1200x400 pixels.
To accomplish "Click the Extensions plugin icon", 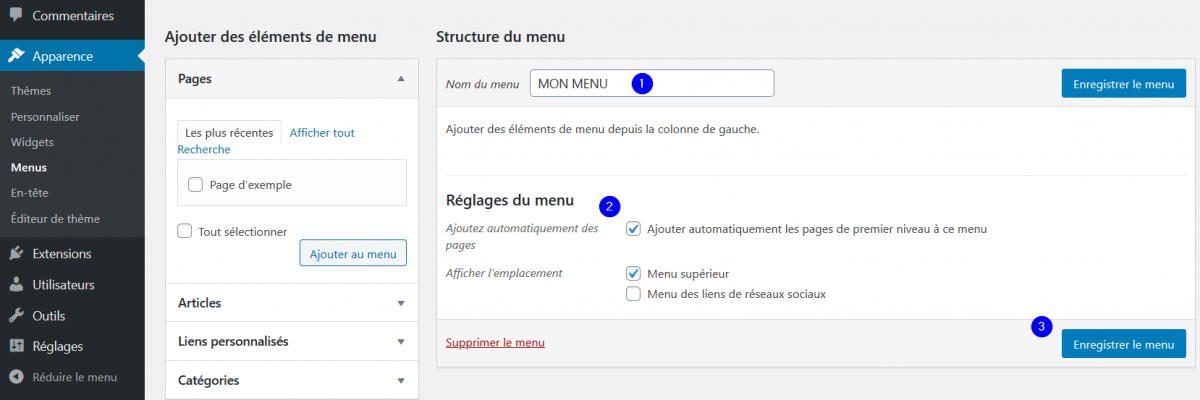I will (x=16, y=254).
